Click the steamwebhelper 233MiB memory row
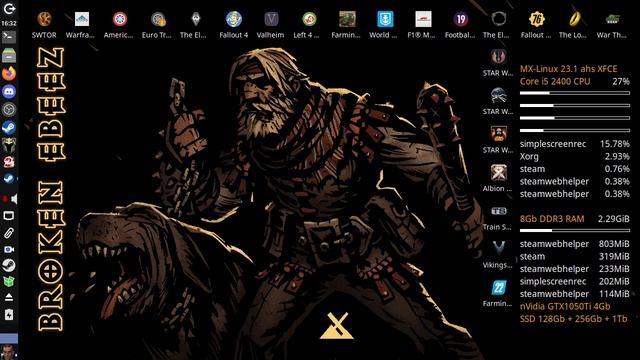Screen dimensions: 640x360 (575, 269)
